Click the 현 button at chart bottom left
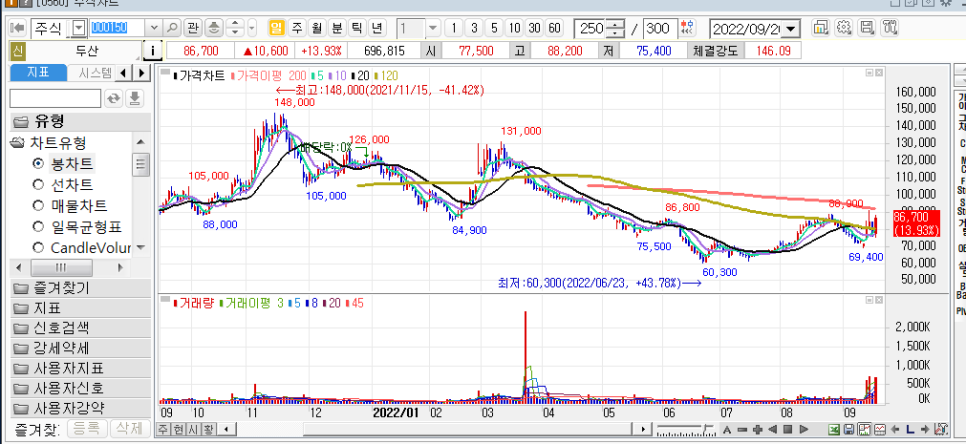 click(x=179, y=429)
